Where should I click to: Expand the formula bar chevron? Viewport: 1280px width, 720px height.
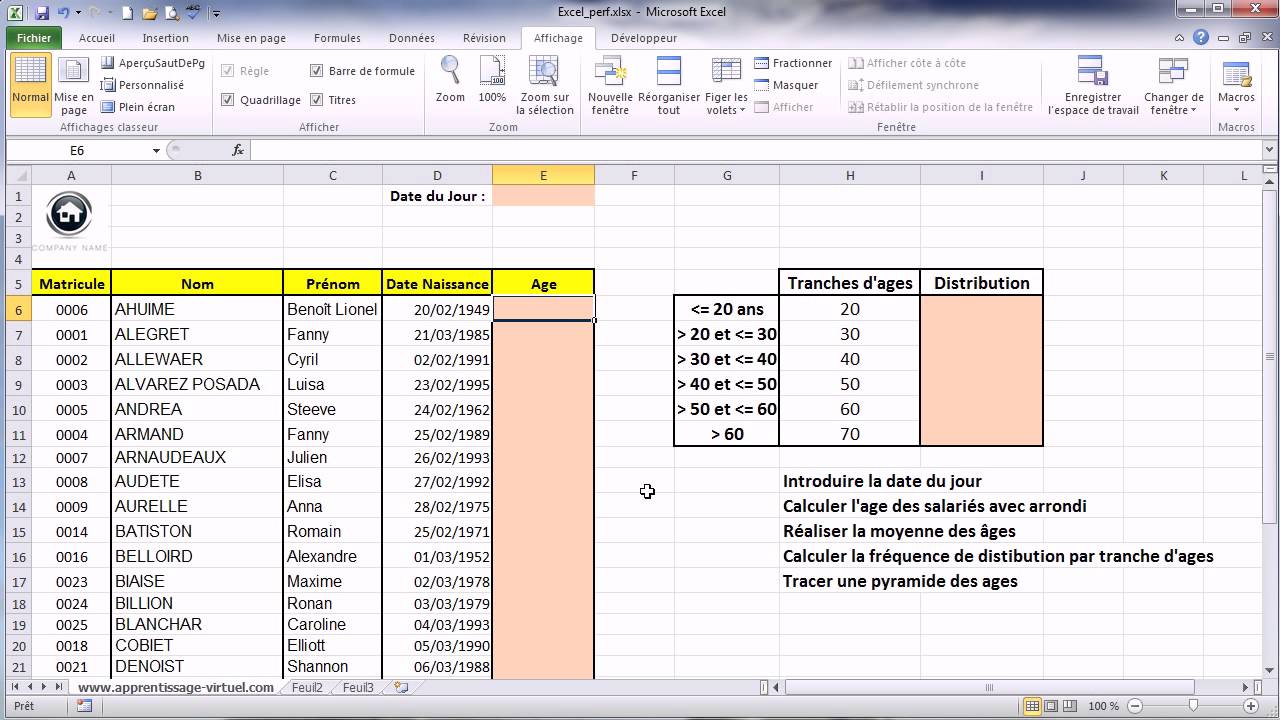tap(1269, 150)
